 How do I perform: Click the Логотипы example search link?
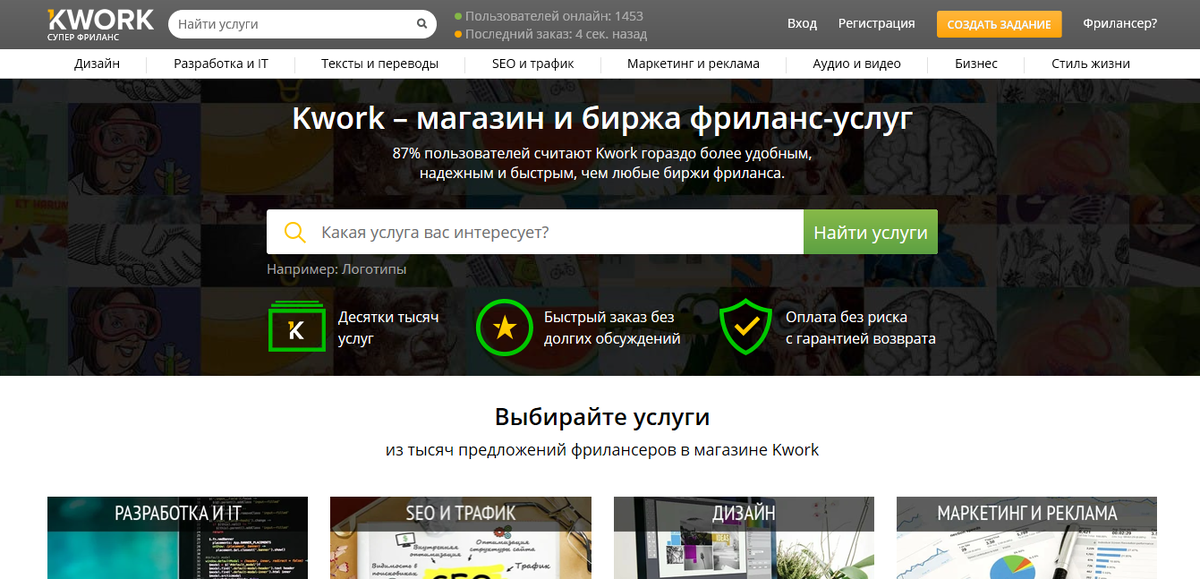click(x=374, y=270)
